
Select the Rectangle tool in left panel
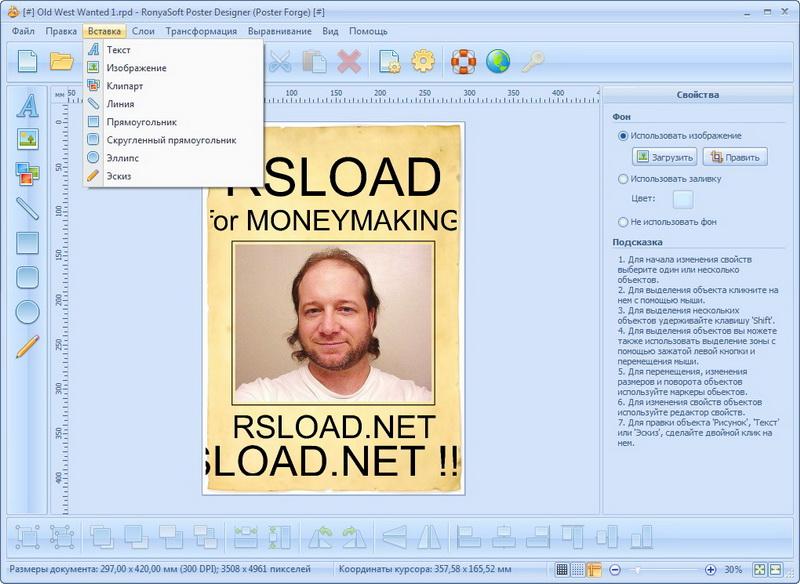(28, 243)
